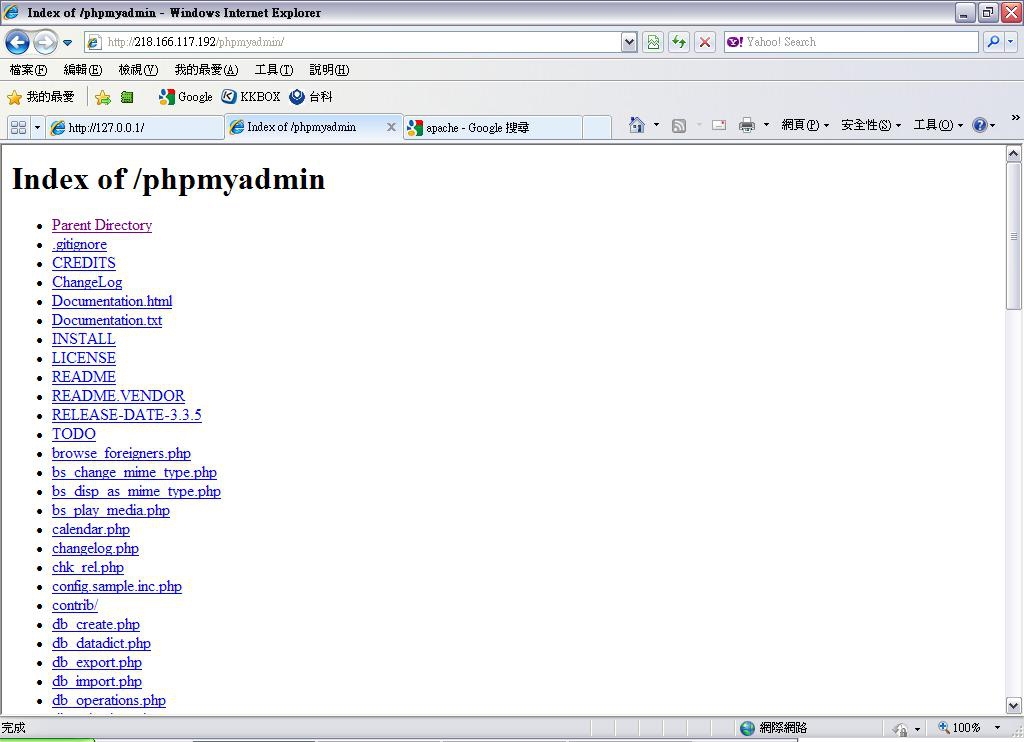Click the Print icon
The height and width of the screenshot is (742, 1024).
[746, 125]
